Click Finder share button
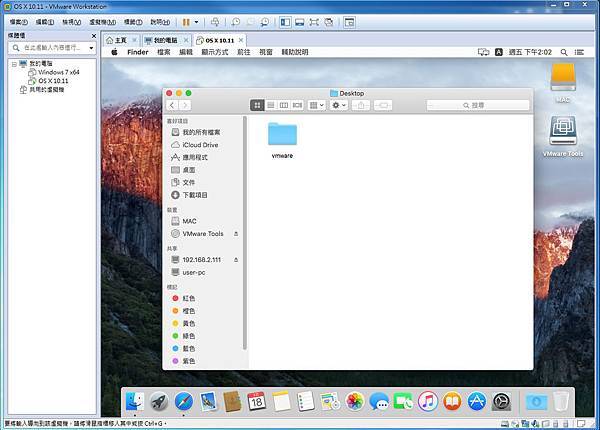This screenshot has width=600, height=430. click(361, 105)
